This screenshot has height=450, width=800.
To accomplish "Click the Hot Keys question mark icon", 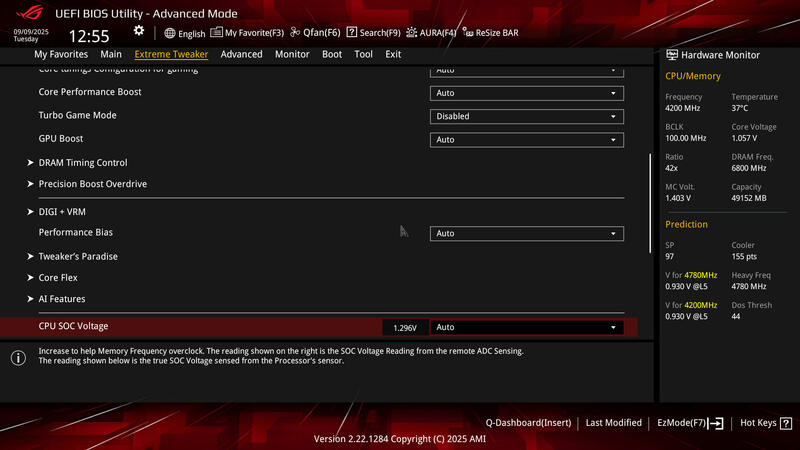I will (786, 423).
